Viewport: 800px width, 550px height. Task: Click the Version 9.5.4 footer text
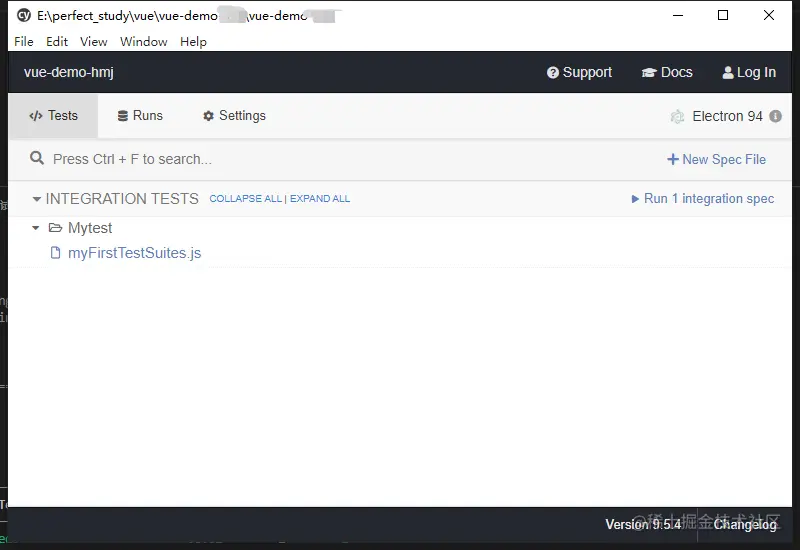(x=643, y=524)
